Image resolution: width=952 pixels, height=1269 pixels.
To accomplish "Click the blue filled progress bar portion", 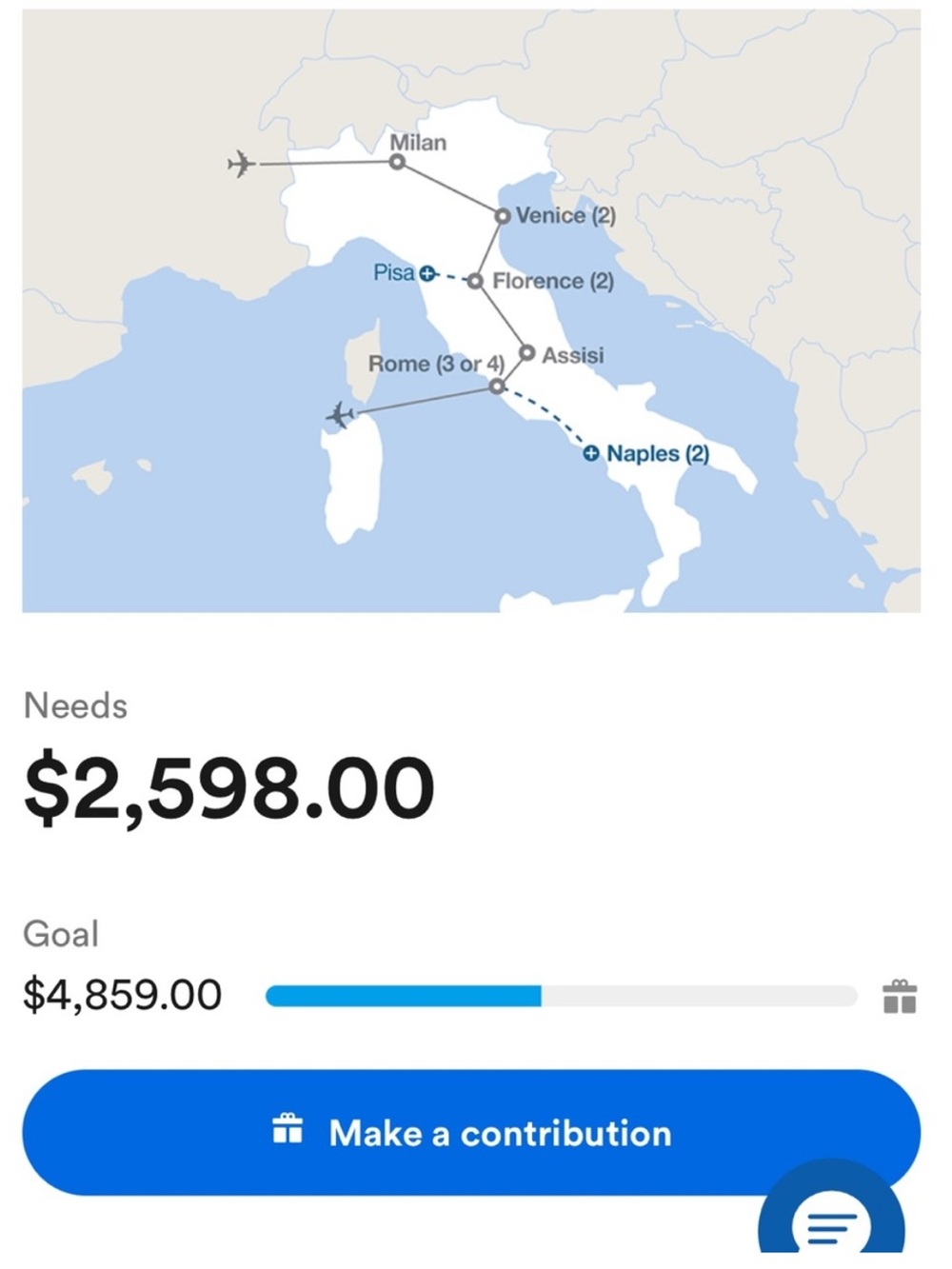I will (x=404, y=997).
